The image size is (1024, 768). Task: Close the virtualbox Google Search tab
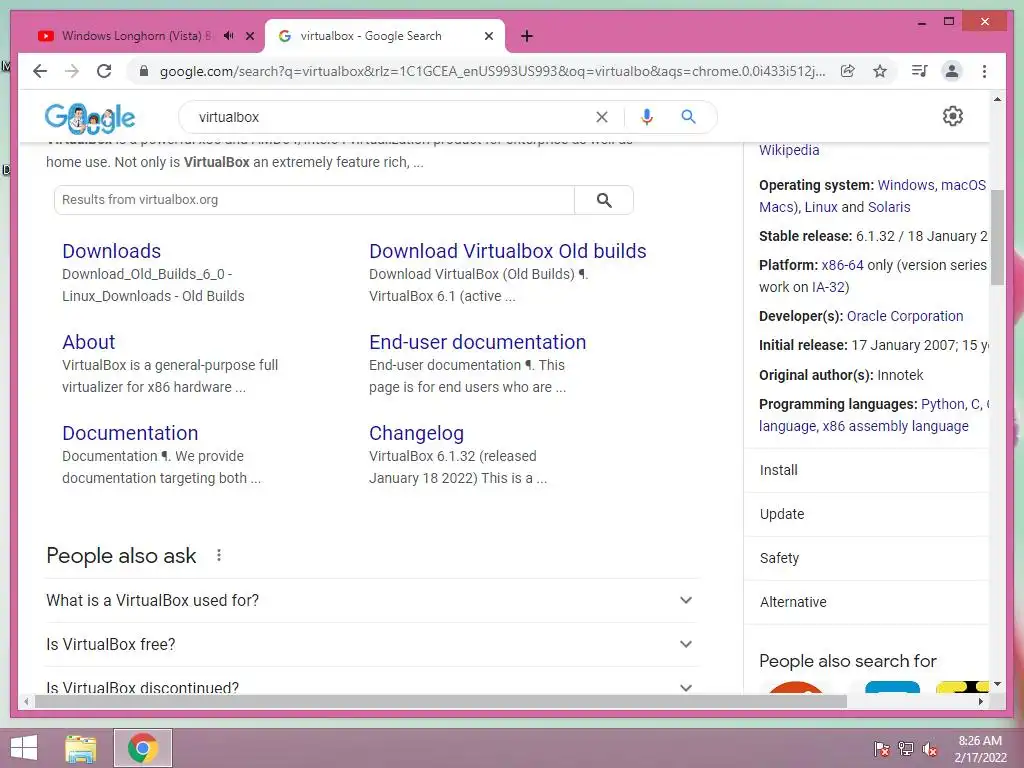[488, 36]
